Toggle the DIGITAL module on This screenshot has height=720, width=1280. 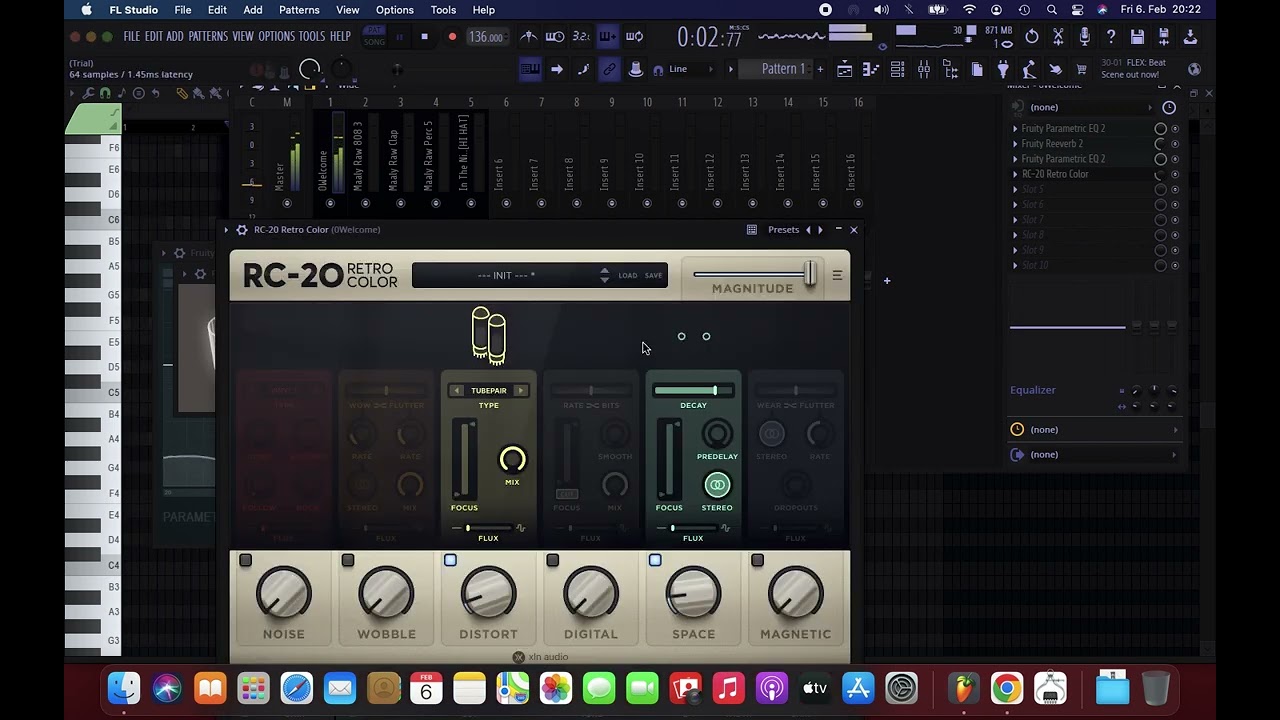(552, 560)
